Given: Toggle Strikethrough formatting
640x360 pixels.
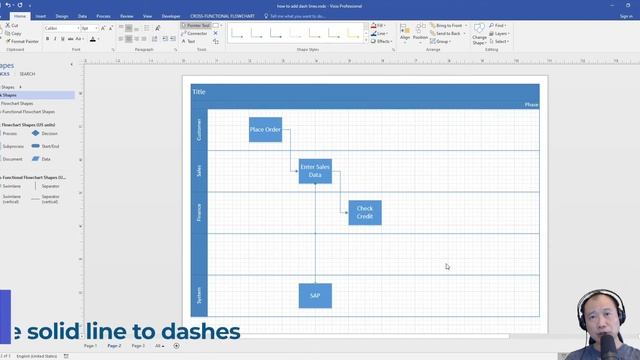Looking at the screenshot, I should (x=70, y=39).
